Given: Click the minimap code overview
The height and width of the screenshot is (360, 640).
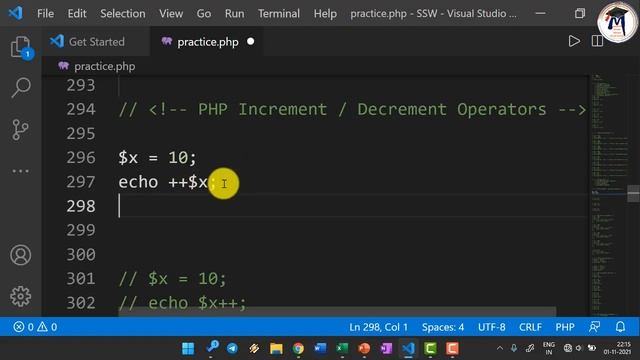Looking at the screenshot, I should click(609, 195).
